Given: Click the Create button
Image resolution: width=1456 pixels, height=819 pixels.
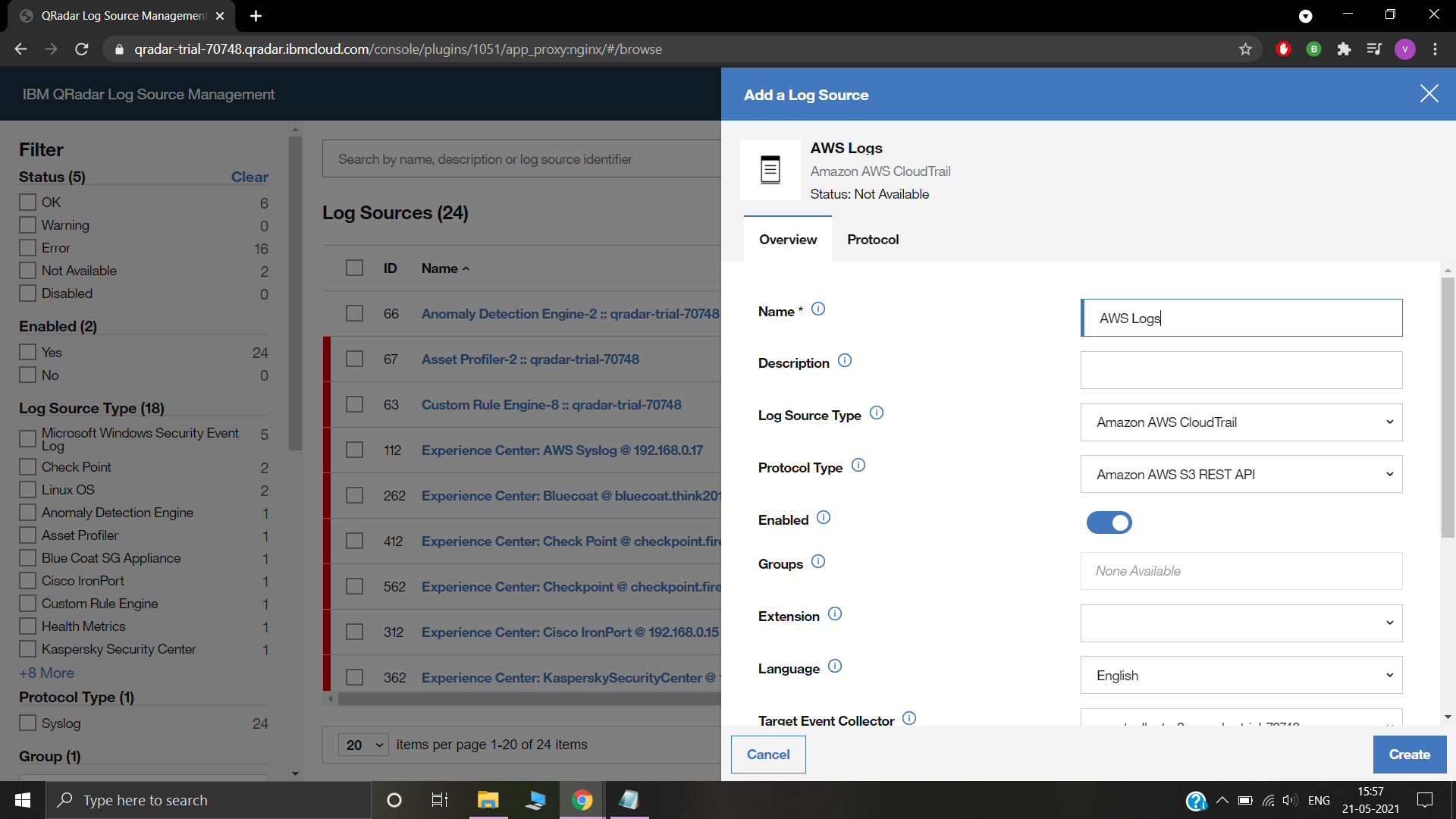Looking at the screenshot, I should pos(1410,755).
